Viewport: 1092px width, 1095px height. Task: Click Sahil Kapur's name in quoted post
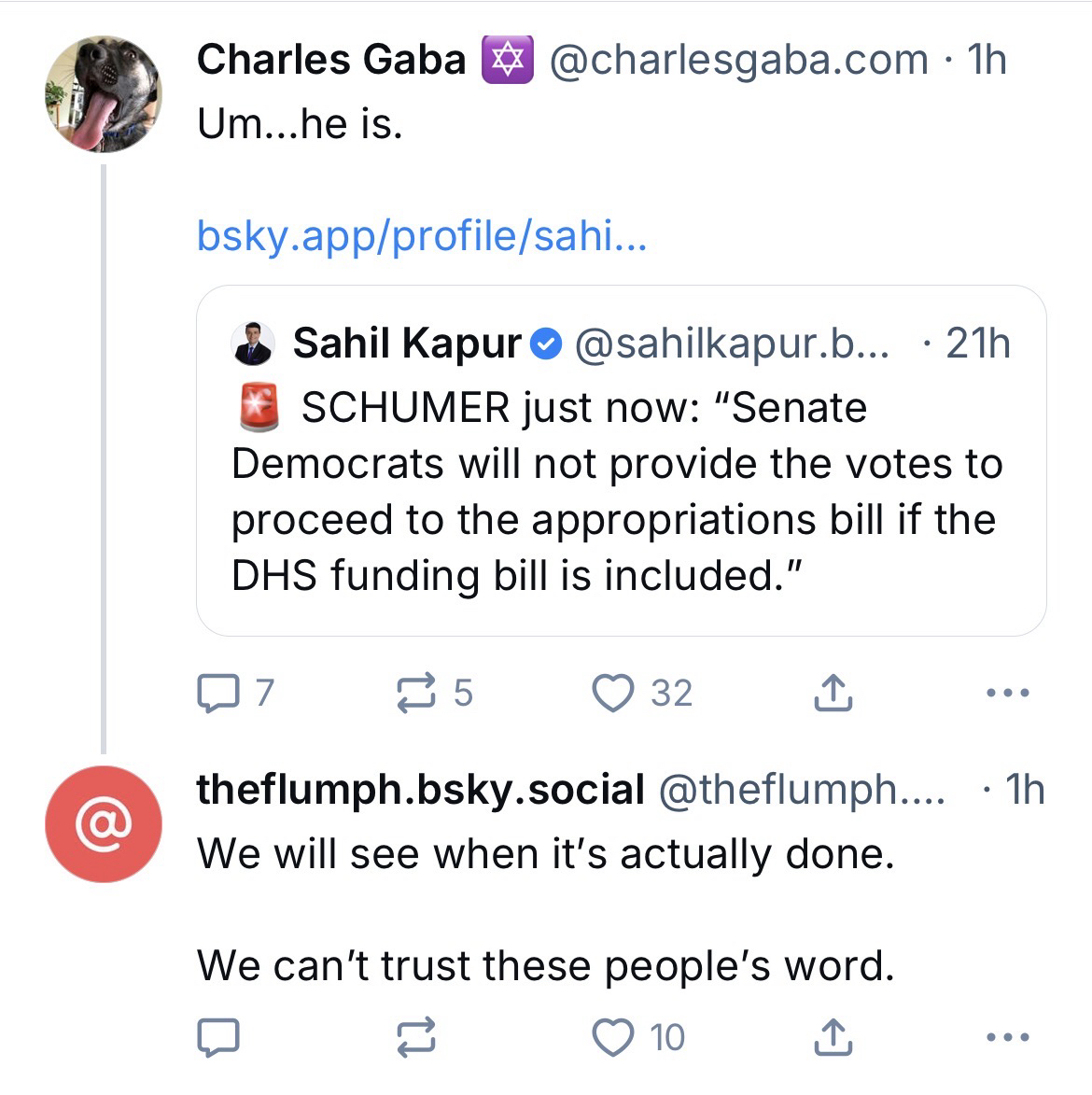coord(407,344)
